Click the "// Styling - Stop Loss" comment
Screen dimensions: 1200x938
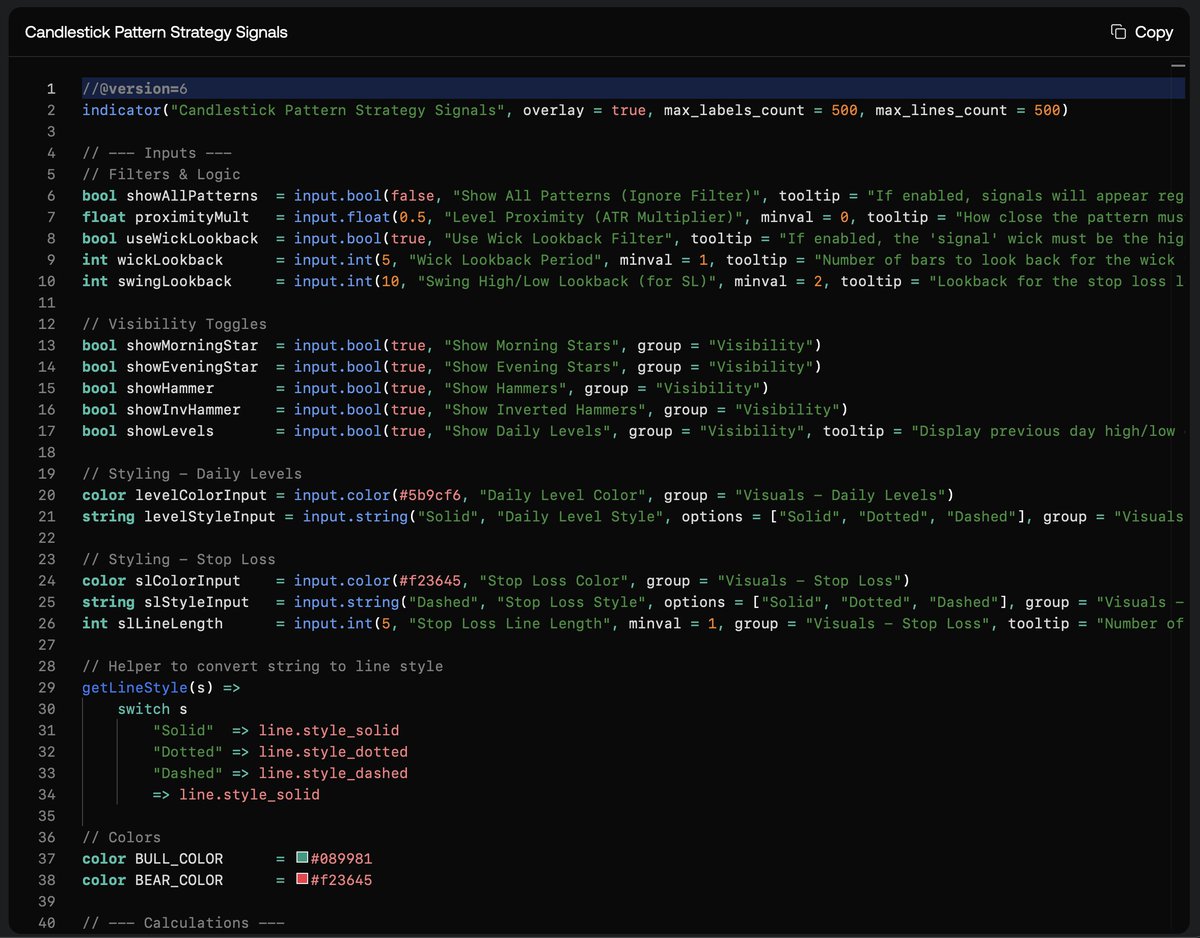click(x=179, y=559)
